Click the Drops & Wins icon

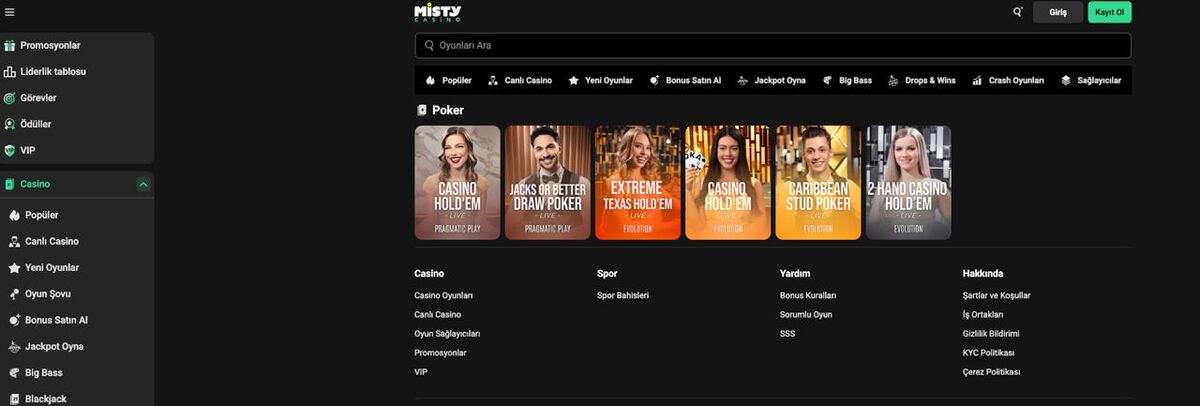click(x=893, y=80)
